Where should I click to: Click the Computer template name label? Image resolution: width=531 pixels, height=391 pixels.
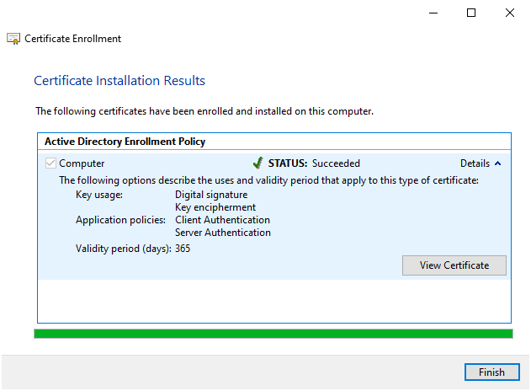[x=82, y=164]
